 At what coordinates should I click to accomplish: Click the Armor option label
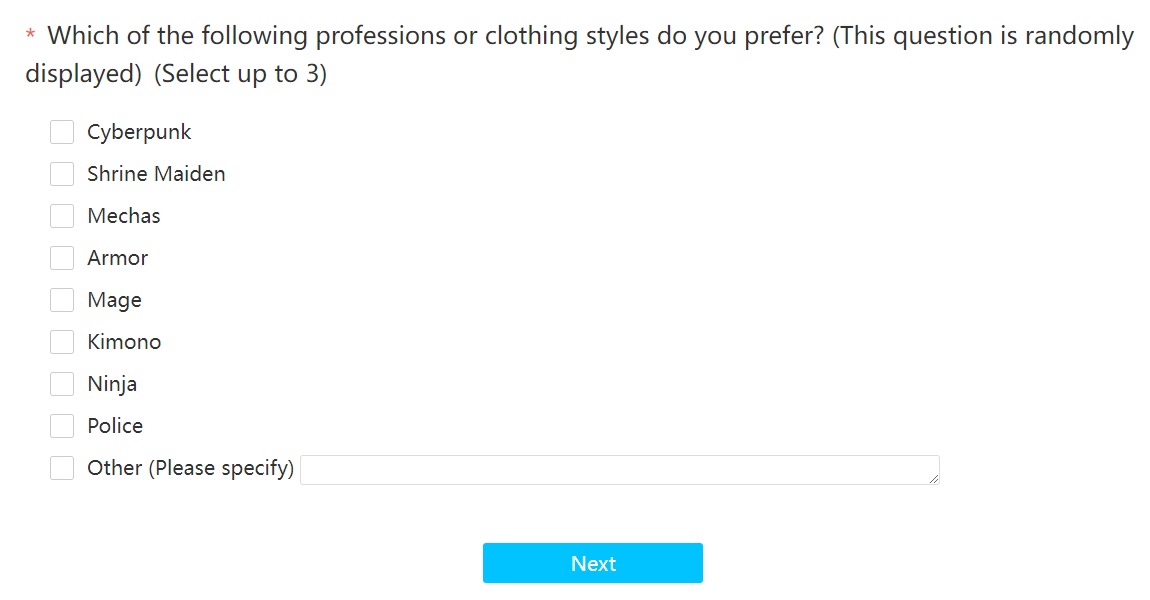(117, 258)
